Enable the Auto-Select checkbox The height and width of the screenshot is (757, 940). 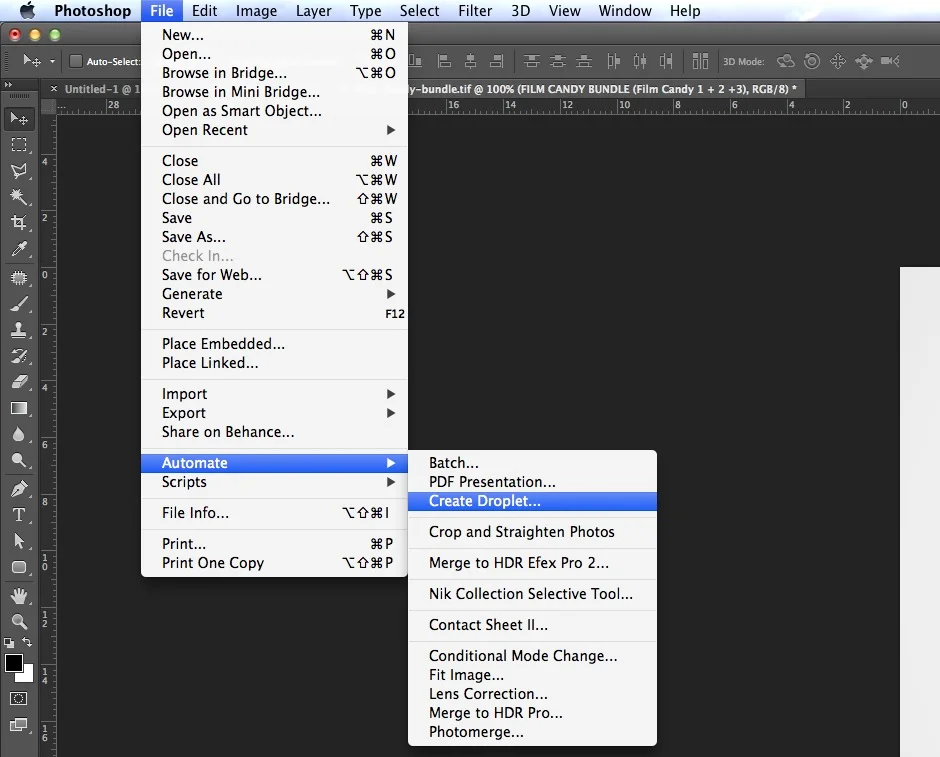pos(76,61)
